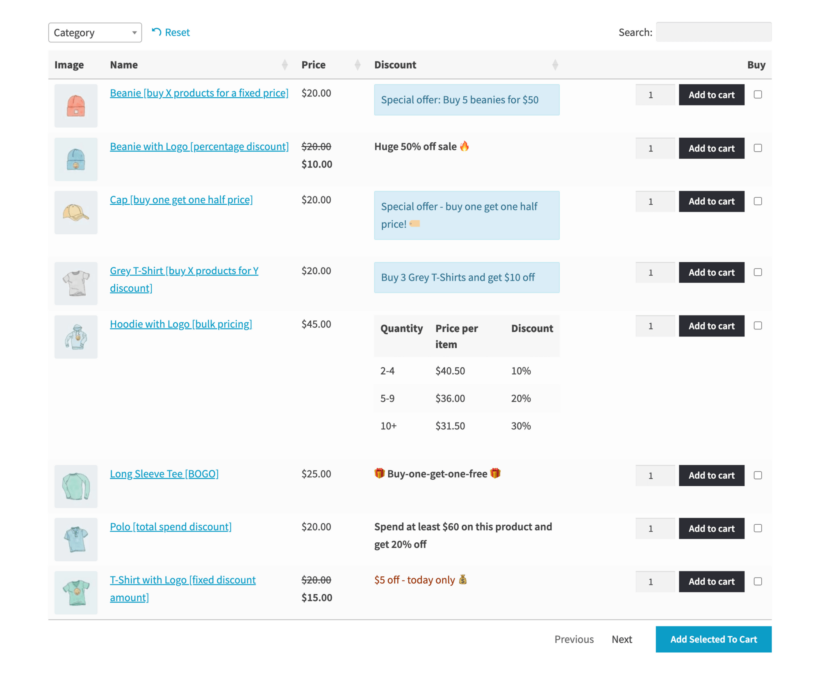Click the sort arrows on the Name column

tap(284, 64)
